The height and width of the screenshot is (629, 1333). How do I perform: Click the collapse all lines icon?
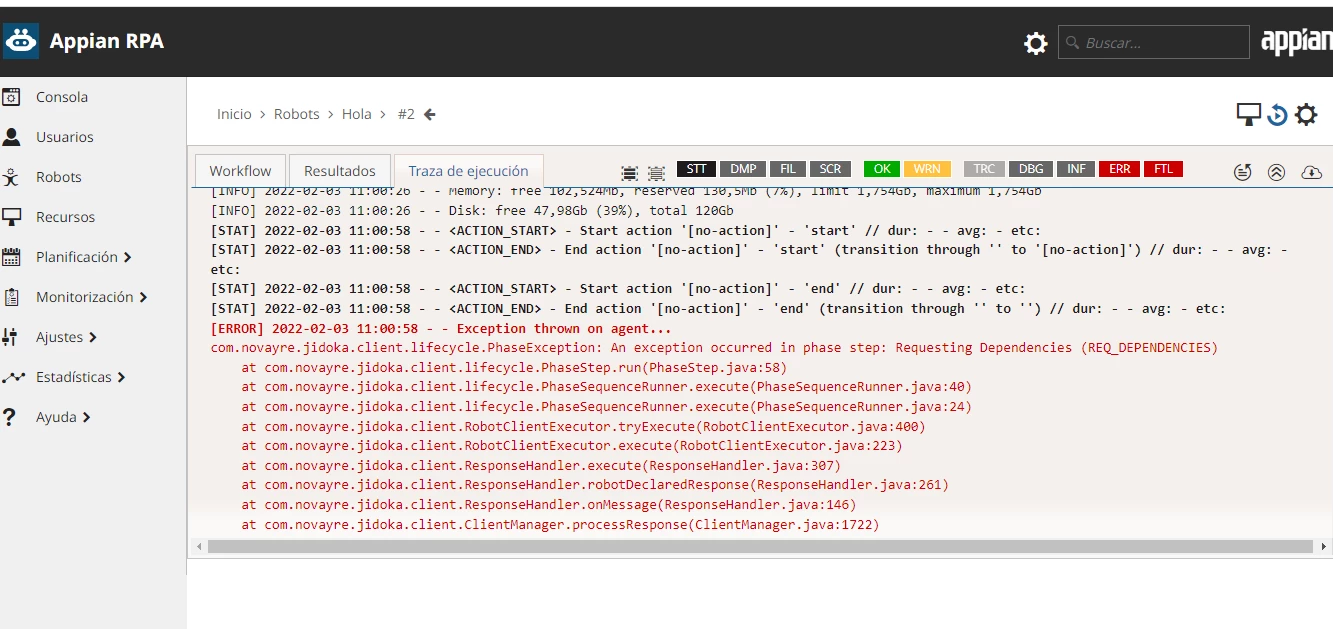tap(656, 172)
